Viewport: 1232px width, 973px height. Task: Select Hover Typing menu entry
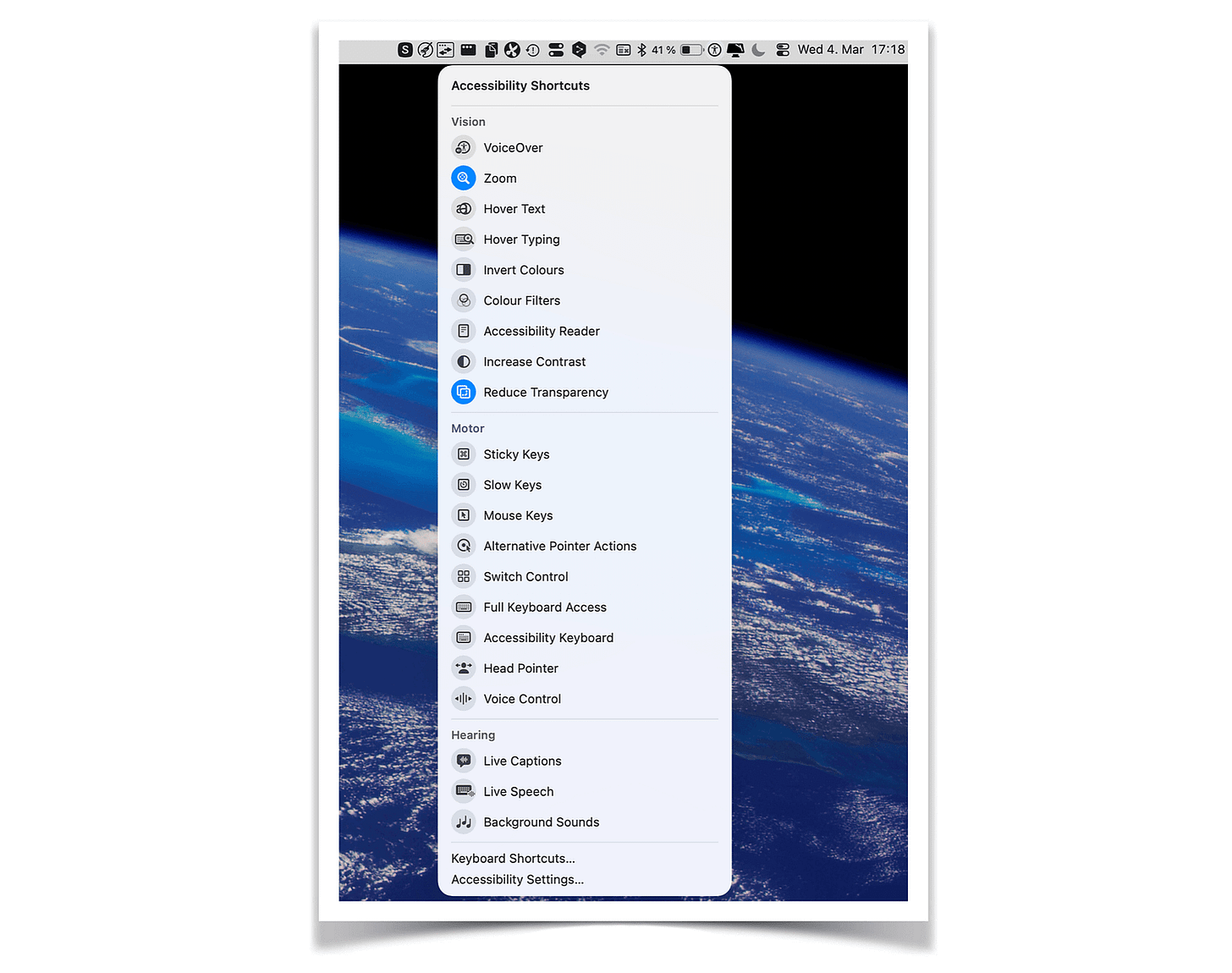point(584,239)
